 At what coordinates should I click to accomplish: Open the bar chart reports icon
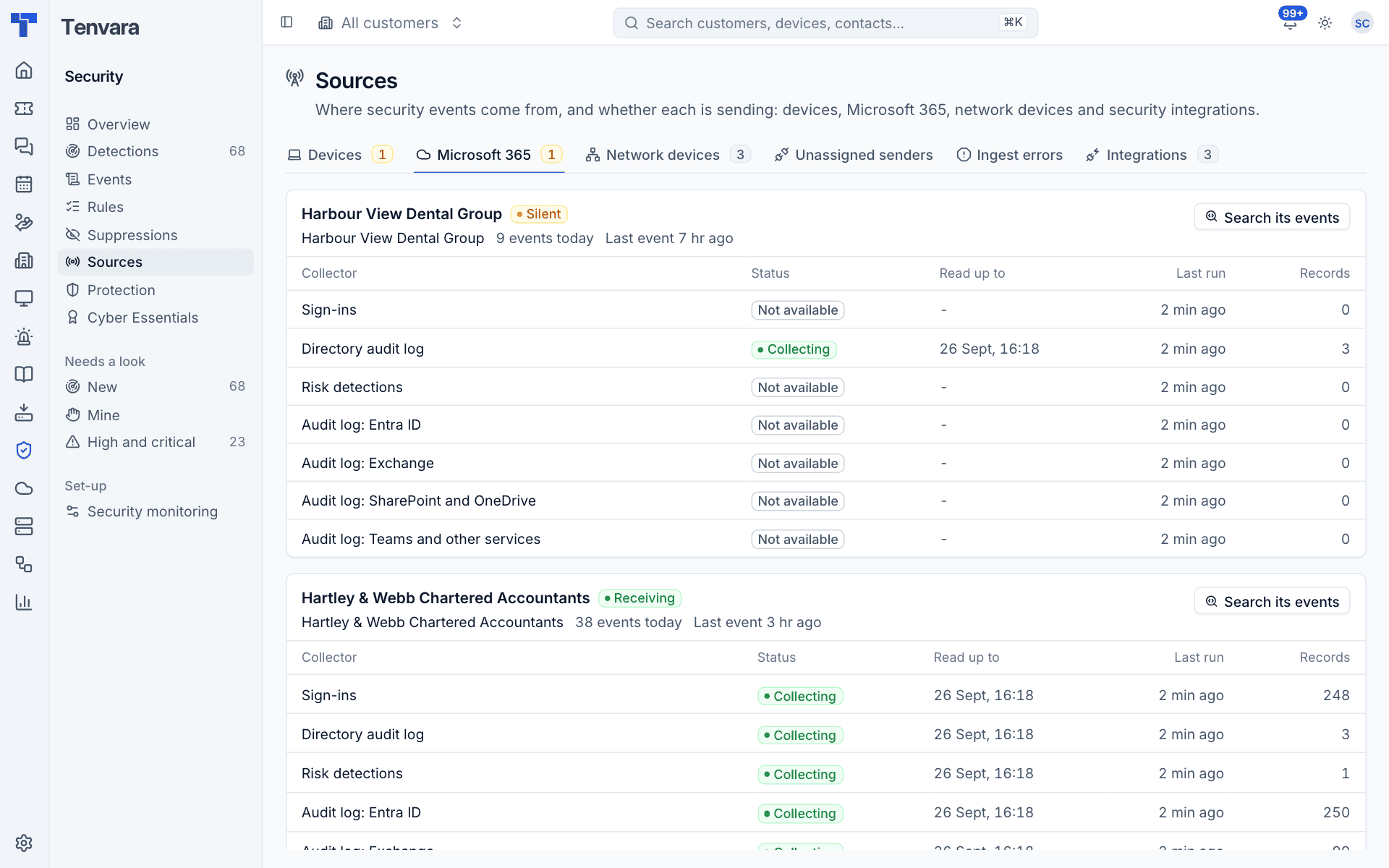pyautogui.click(x=24, y=602)
